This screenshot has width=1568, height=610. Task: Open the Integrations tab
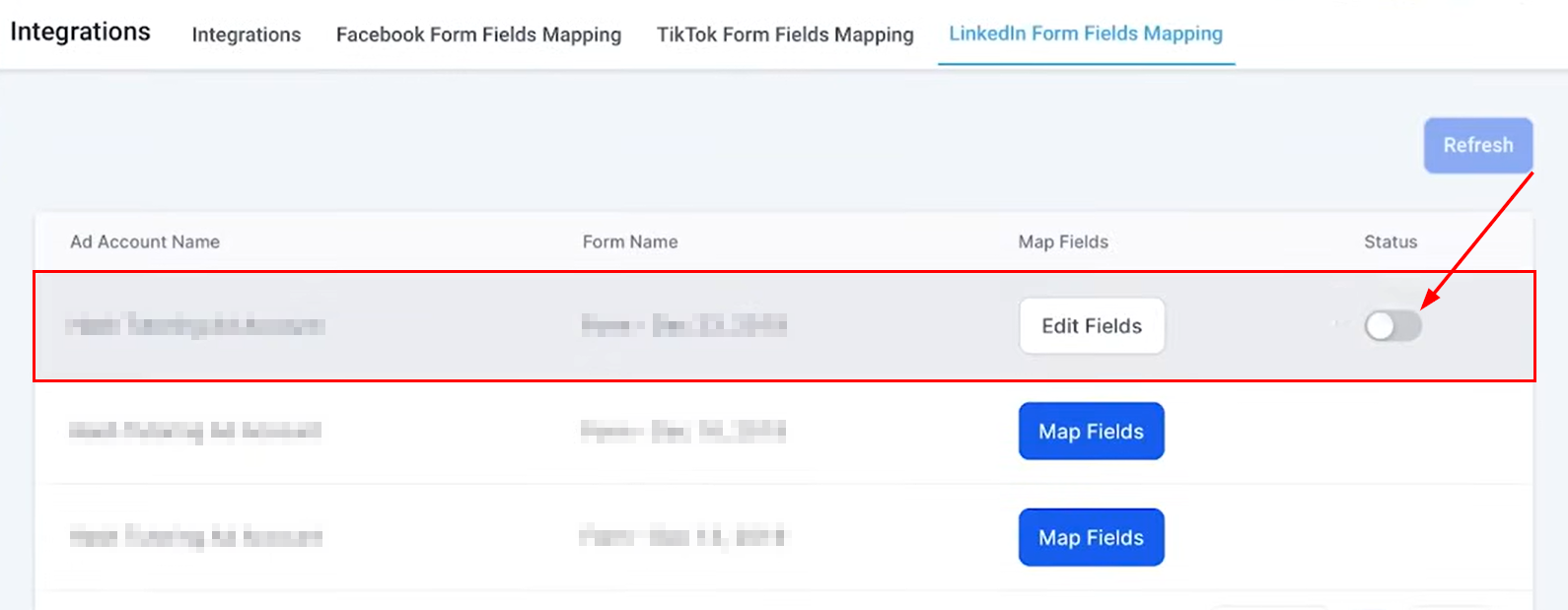[x=246, y=34]
